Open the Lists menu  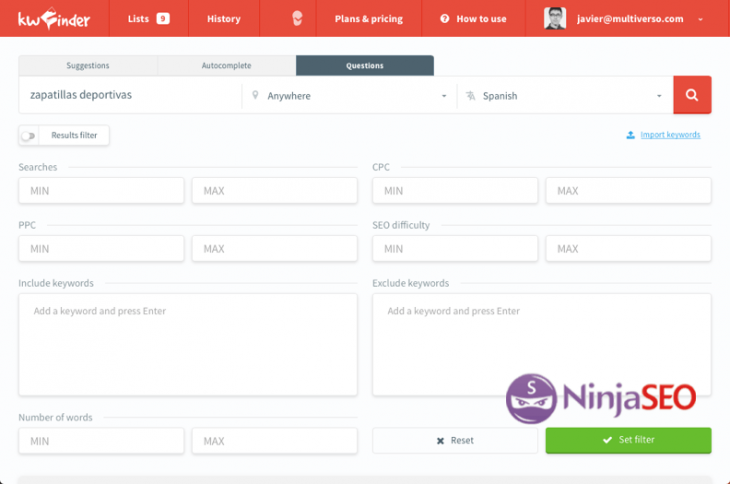(149, 19)
